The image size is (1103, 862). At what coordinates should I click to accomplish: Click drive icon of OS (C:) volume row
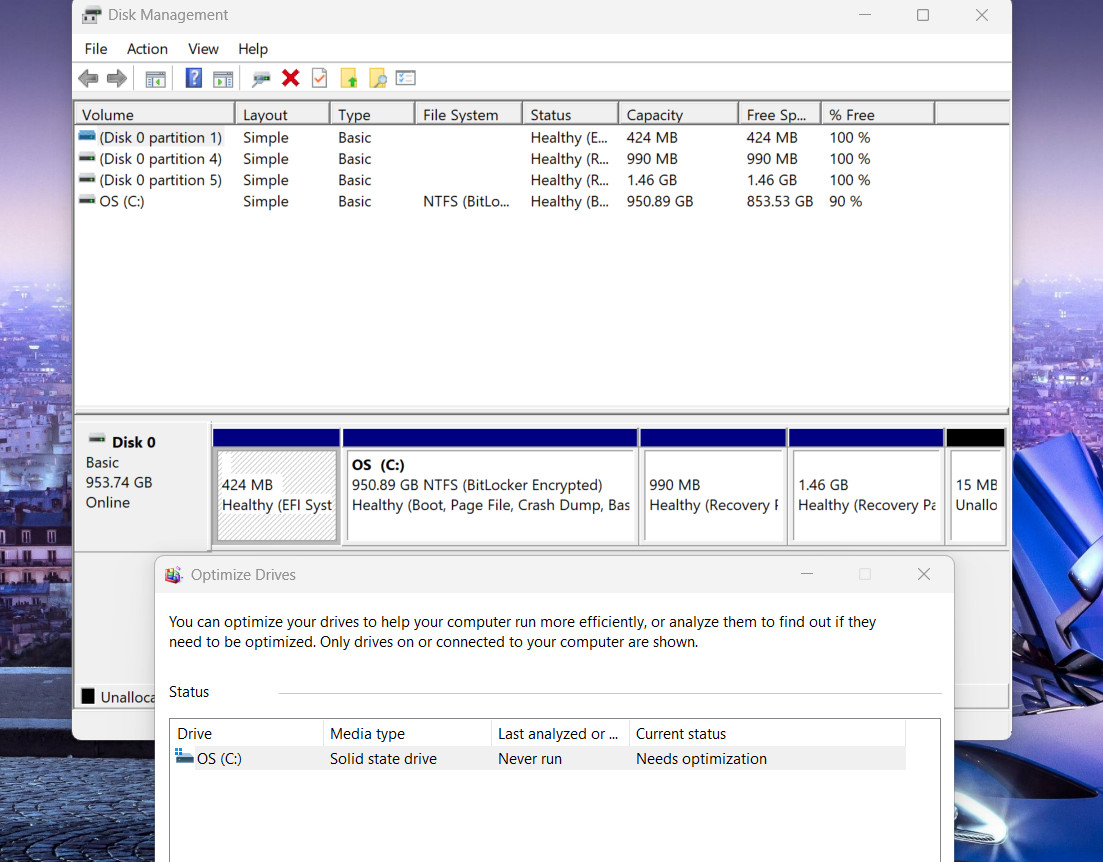point(87,201)
